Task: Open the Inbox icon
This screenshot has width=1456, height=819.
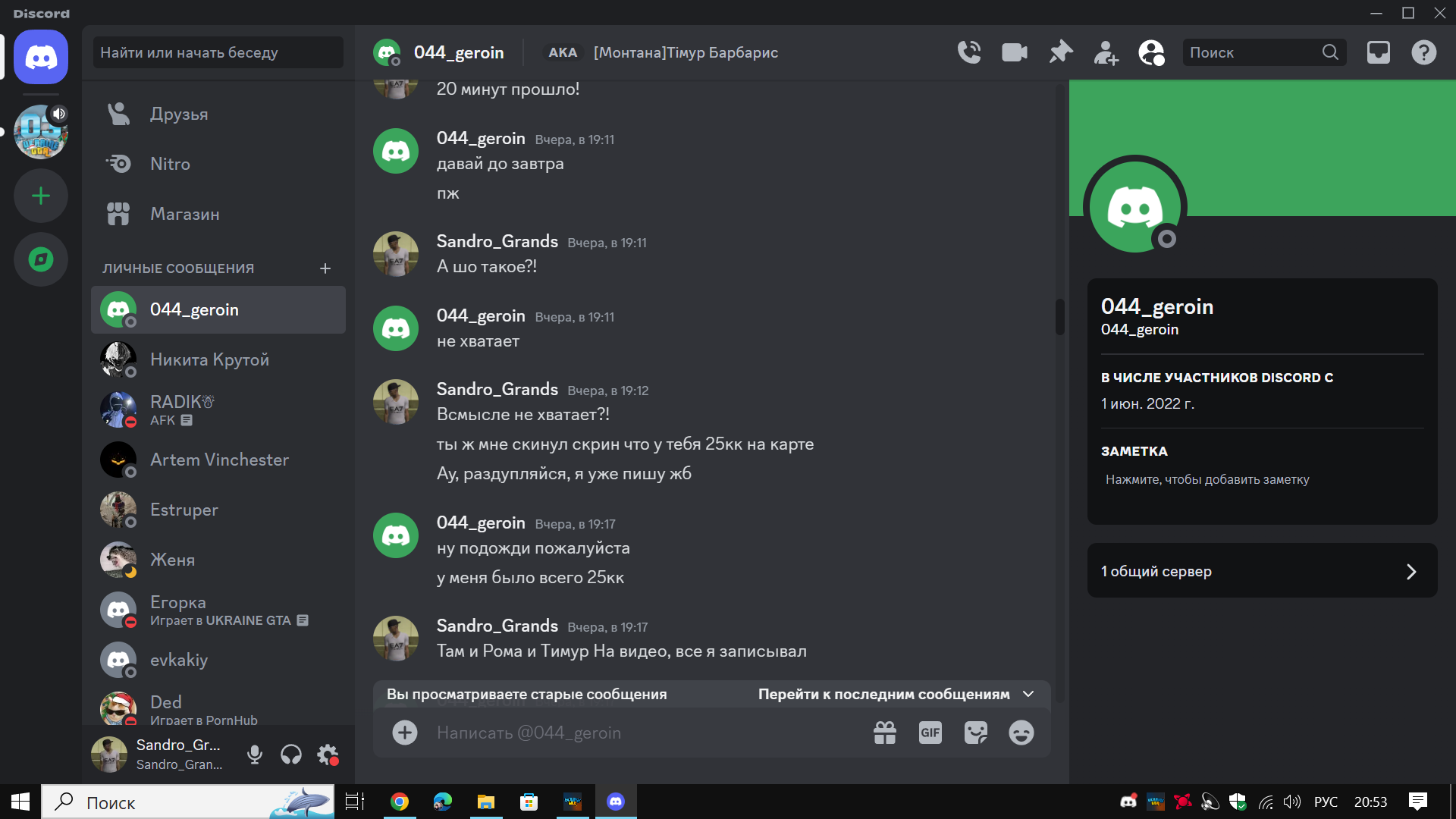Action: (x=1379, y=52)
